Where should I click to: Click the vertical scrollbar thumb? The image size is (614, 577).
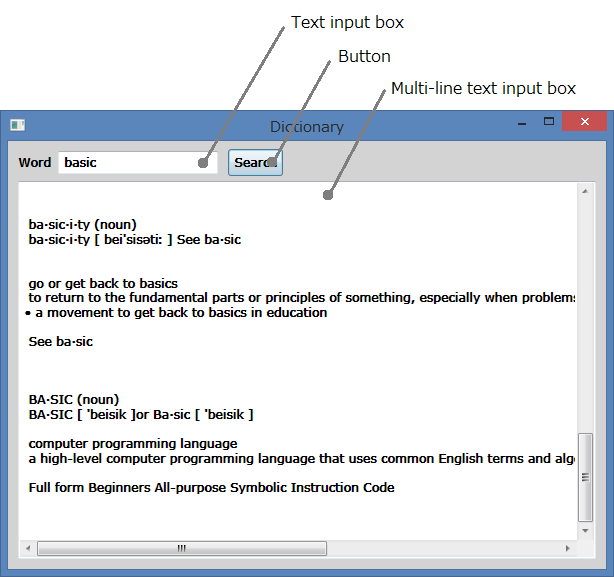pos(585,477)
